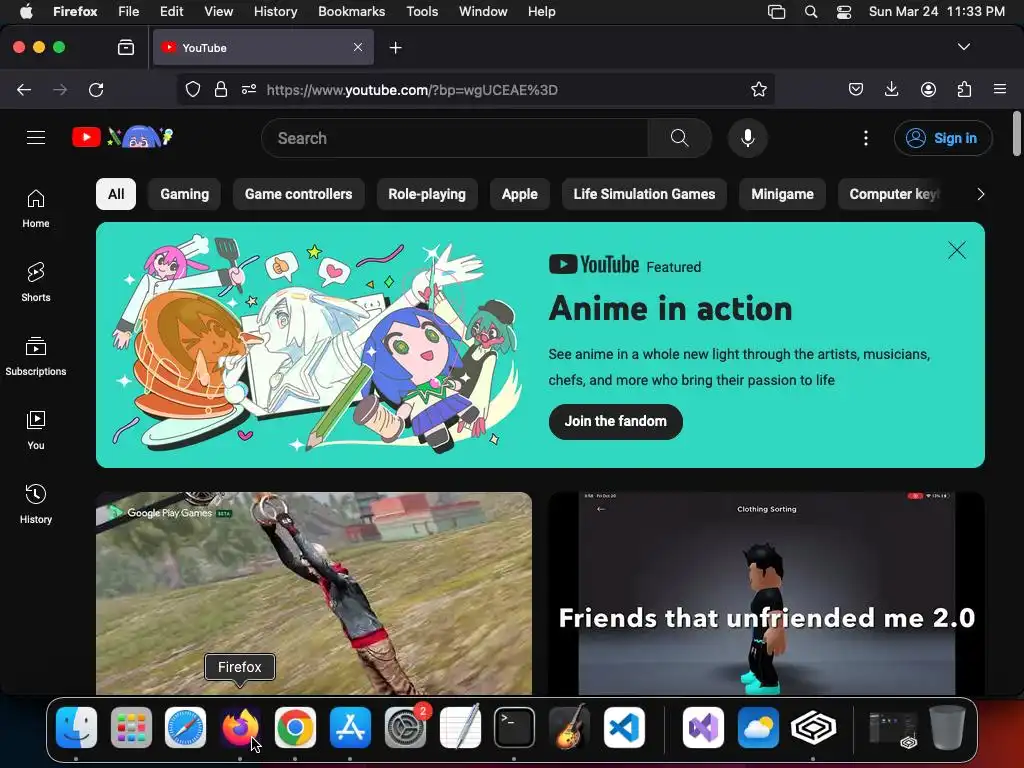1024x768 pixels.
Task: Select the Minigame chip
Action: [x=782, y=194]
